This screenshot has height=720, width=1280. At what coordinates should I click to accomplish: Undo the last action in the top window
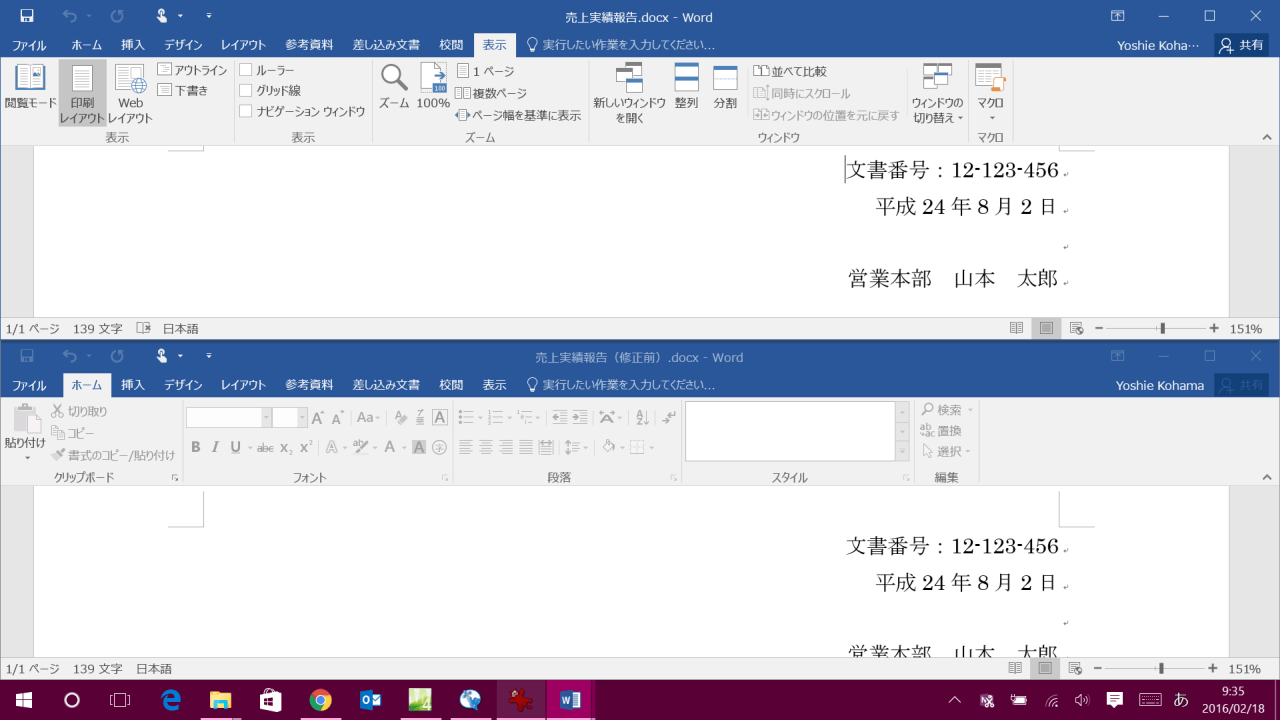(69, 16)
